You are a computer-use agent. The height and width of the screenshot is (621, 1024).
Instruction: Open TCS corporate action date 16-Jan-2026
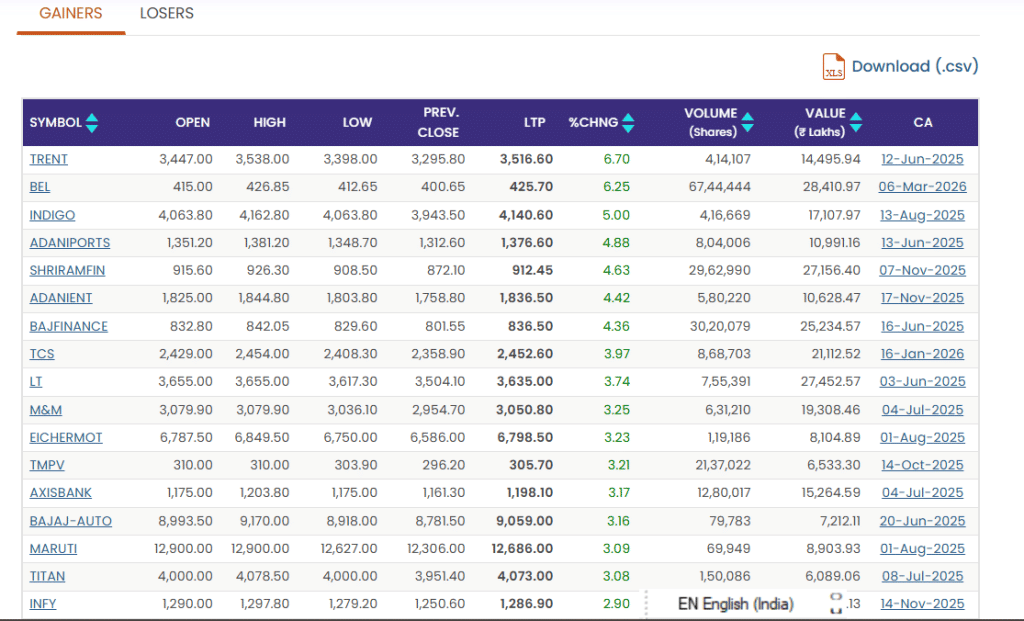point(922,354)
